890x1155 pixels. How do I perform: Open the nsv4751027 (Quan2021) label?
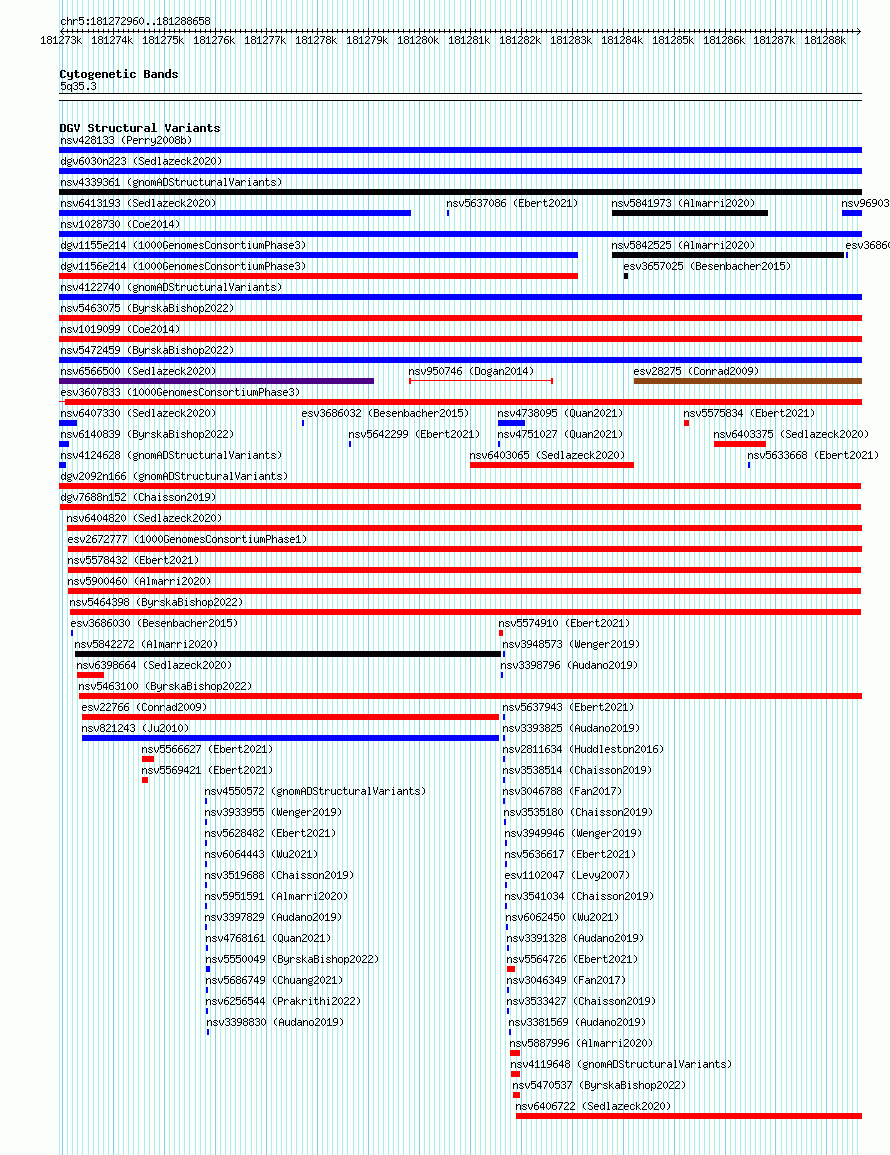pos(560,434)
